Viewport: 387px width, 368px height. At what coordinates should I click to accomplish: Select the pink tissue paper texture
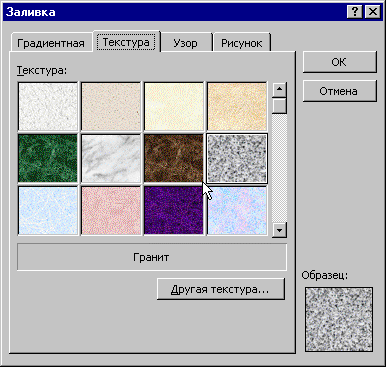point(111,211)
